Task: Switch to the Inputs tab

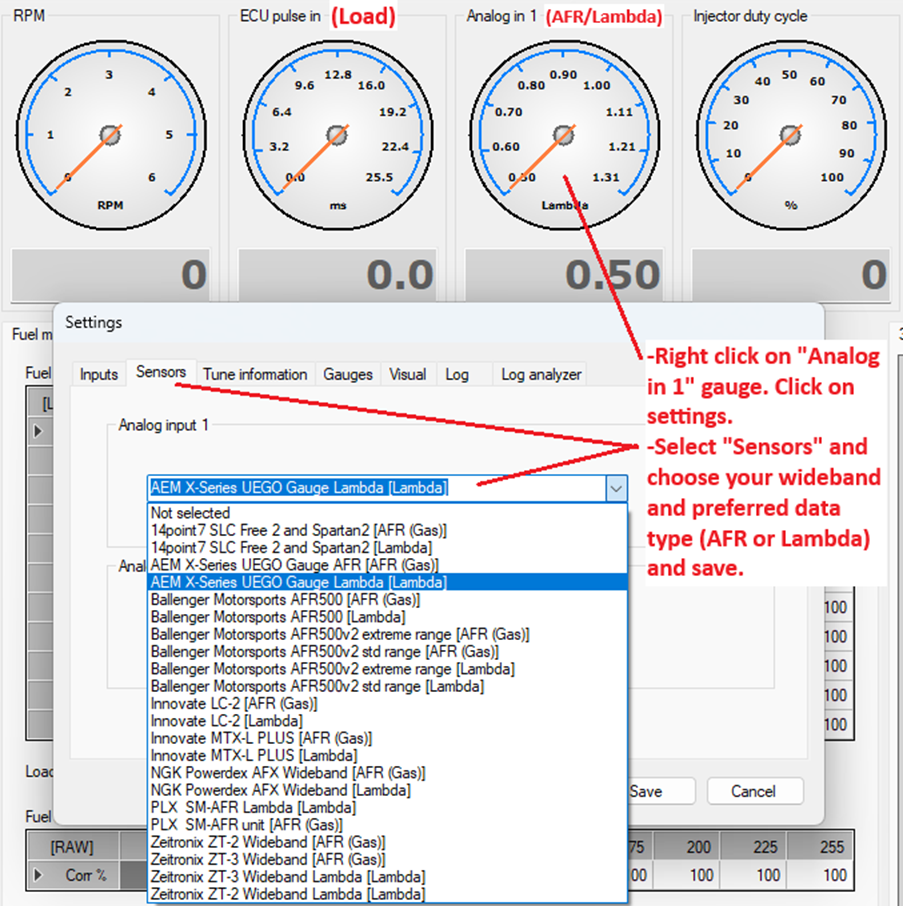Action: [x=98, y=375]
